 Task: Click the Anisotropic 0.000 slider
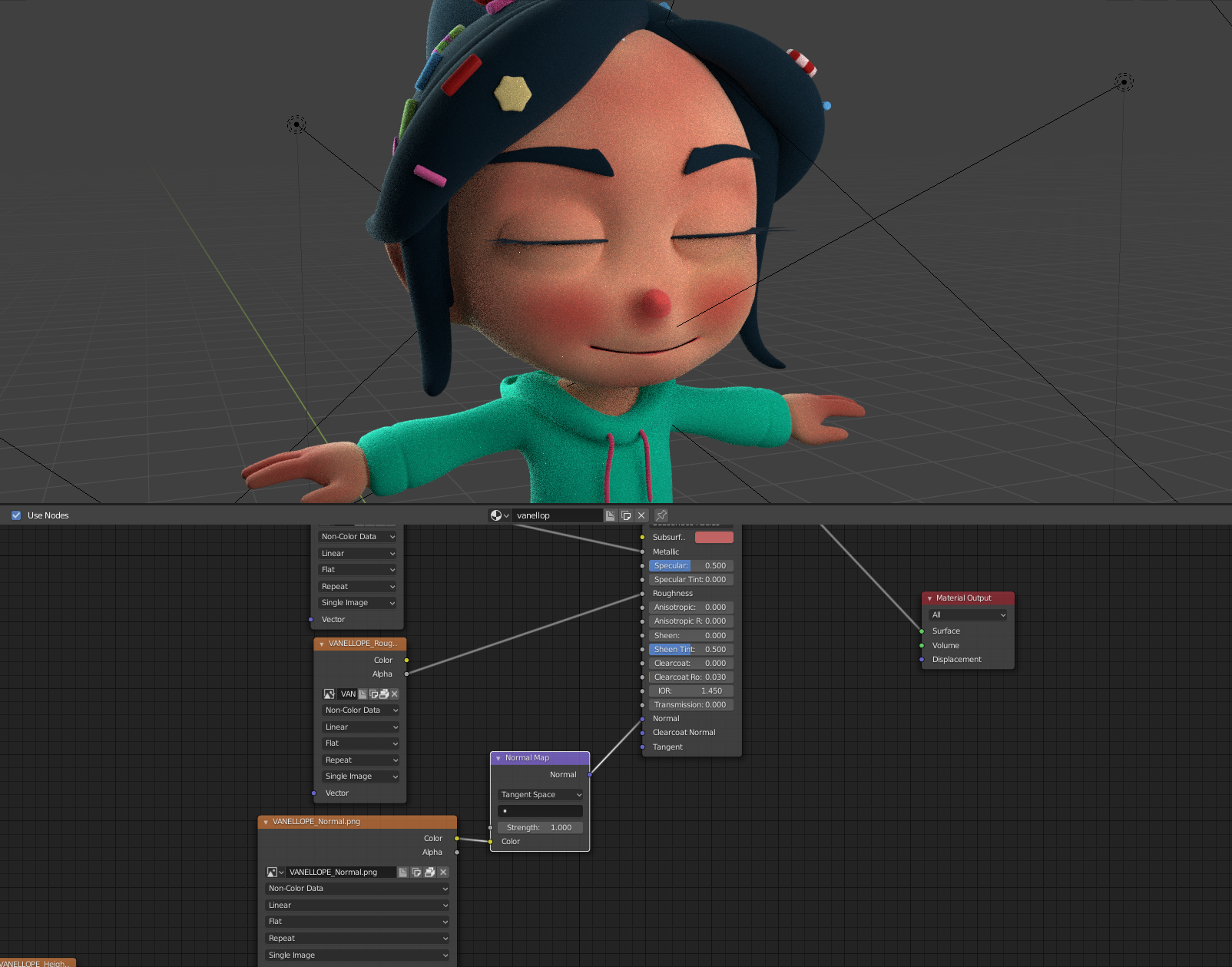[x=691, y=608]
